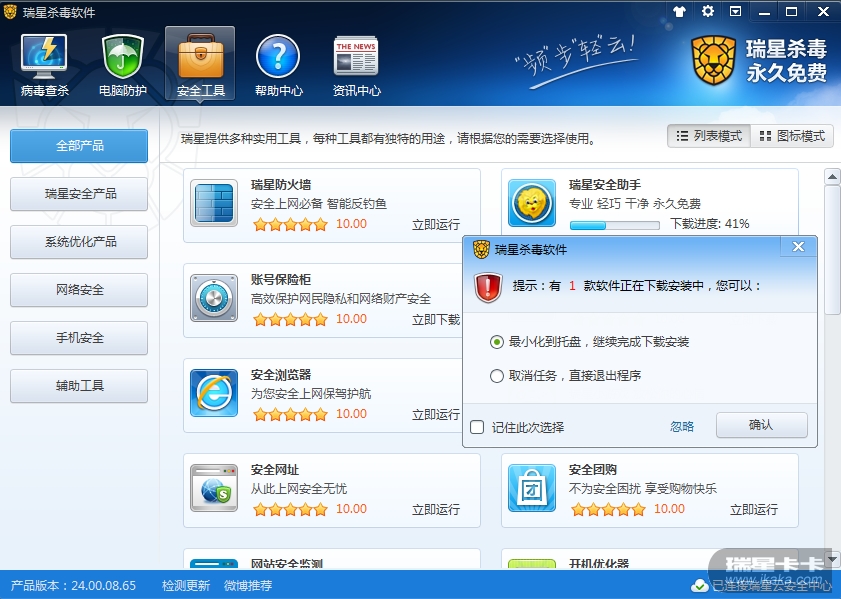Click the 高效保护网民隐私和网络财产安全 description
The height and width of the screenshot is (599, 841).
[341, 299]
